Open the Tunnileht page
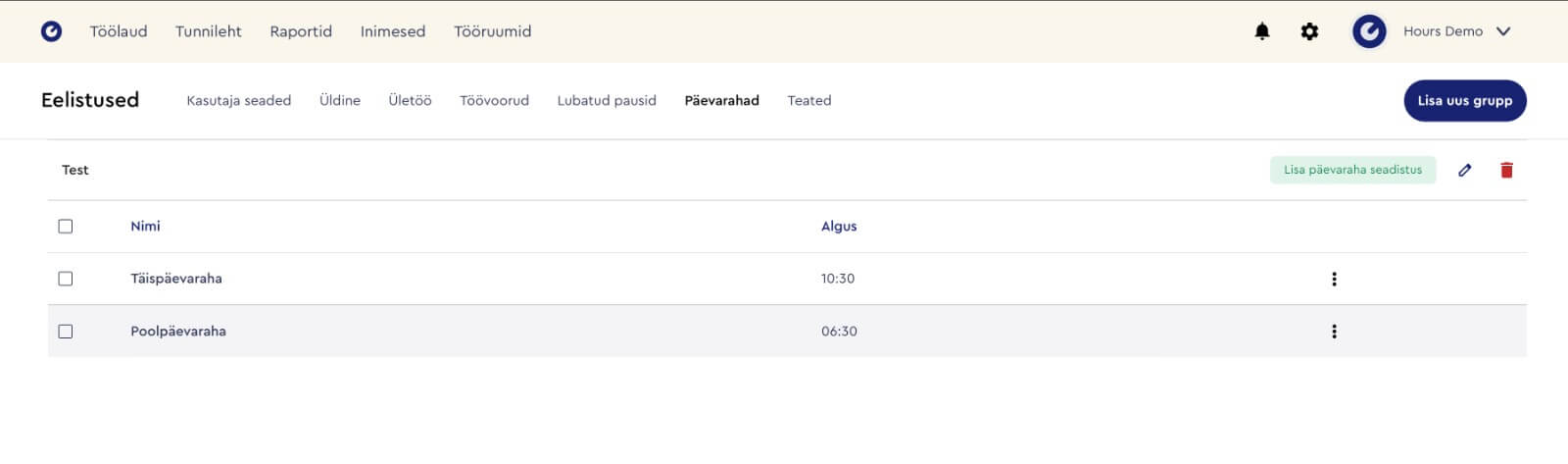Image resolution: width=1568 pixels, height=464 pixels. tap(208, 31)
